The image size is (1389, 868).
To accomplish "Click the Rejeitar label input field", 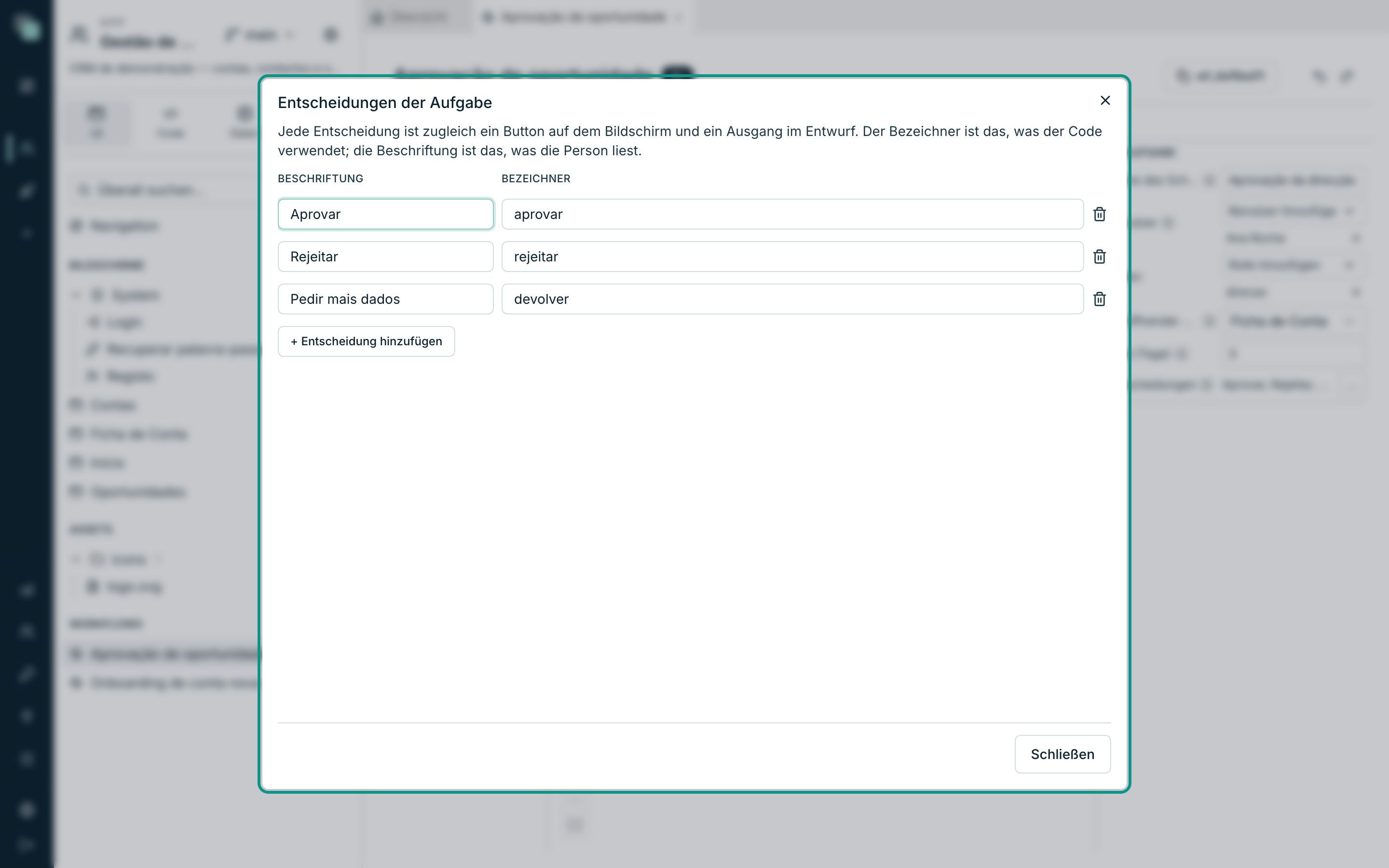I will [x=386, y=257].
